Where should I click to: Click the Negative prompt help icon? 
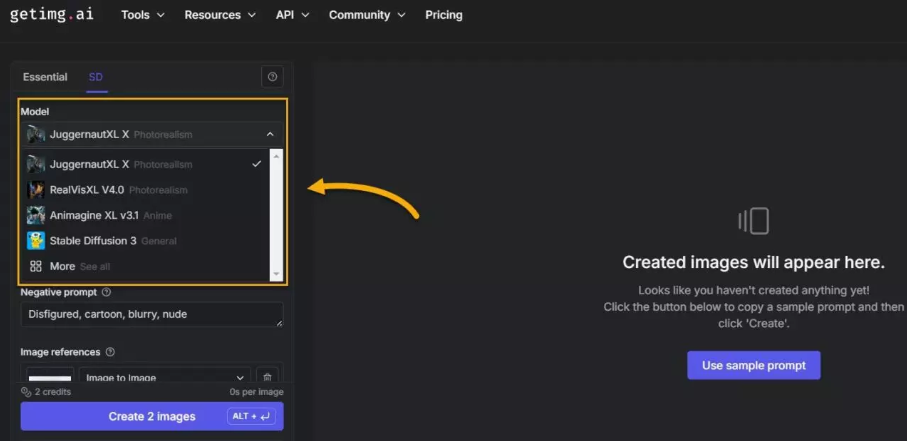click(x=106, y=292)
